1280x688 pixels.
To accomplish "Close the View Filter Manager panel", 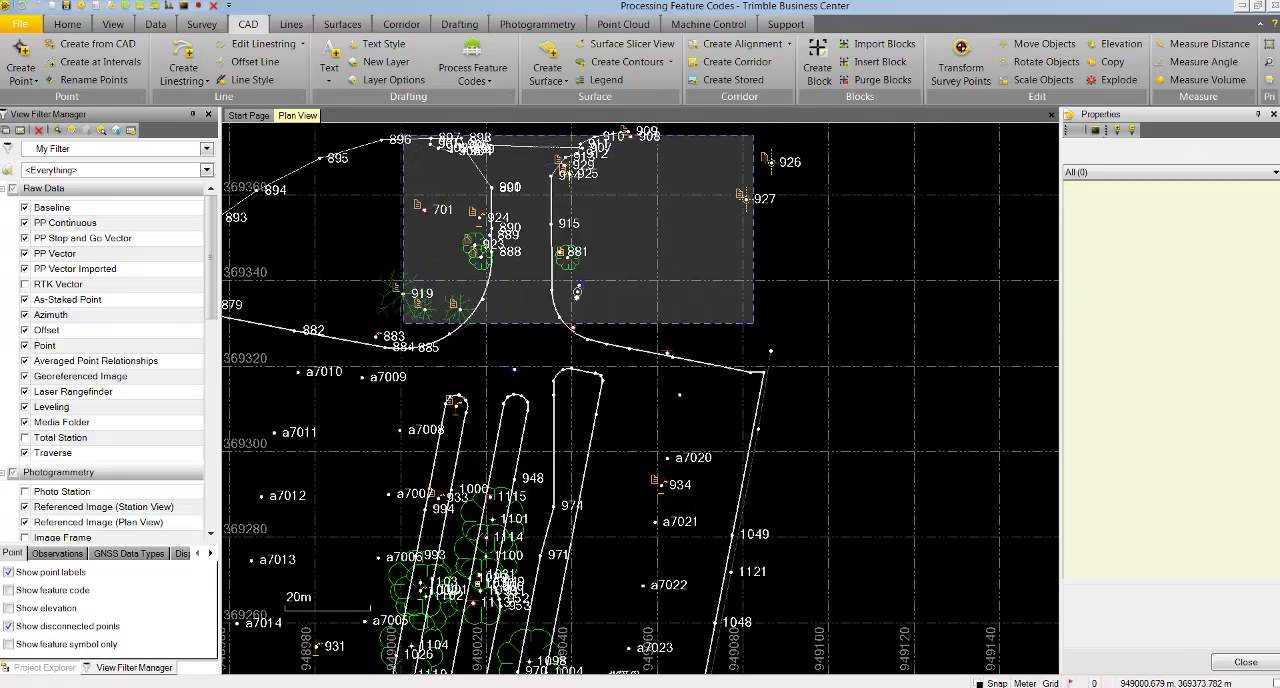I will point(209,114).
